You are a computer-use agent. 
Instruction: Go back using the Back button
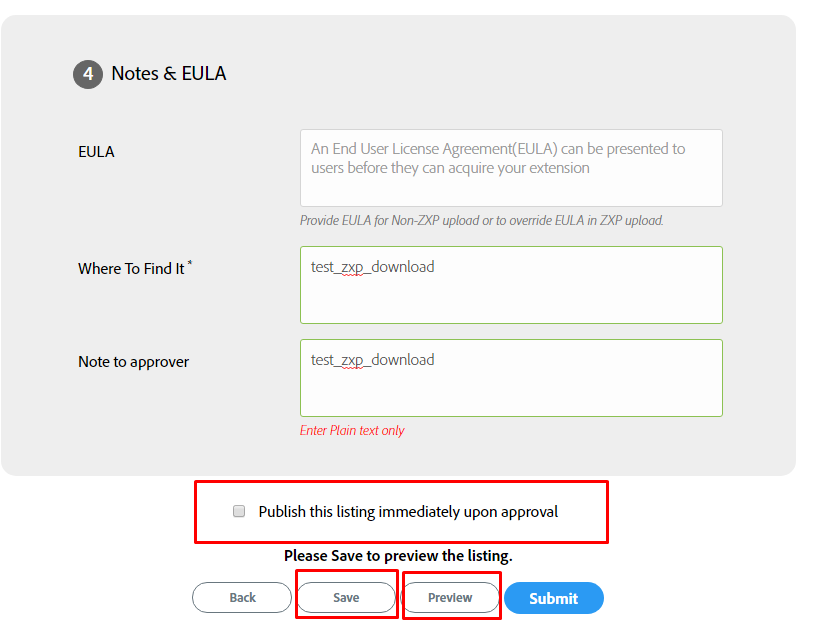tap(242, 597)
